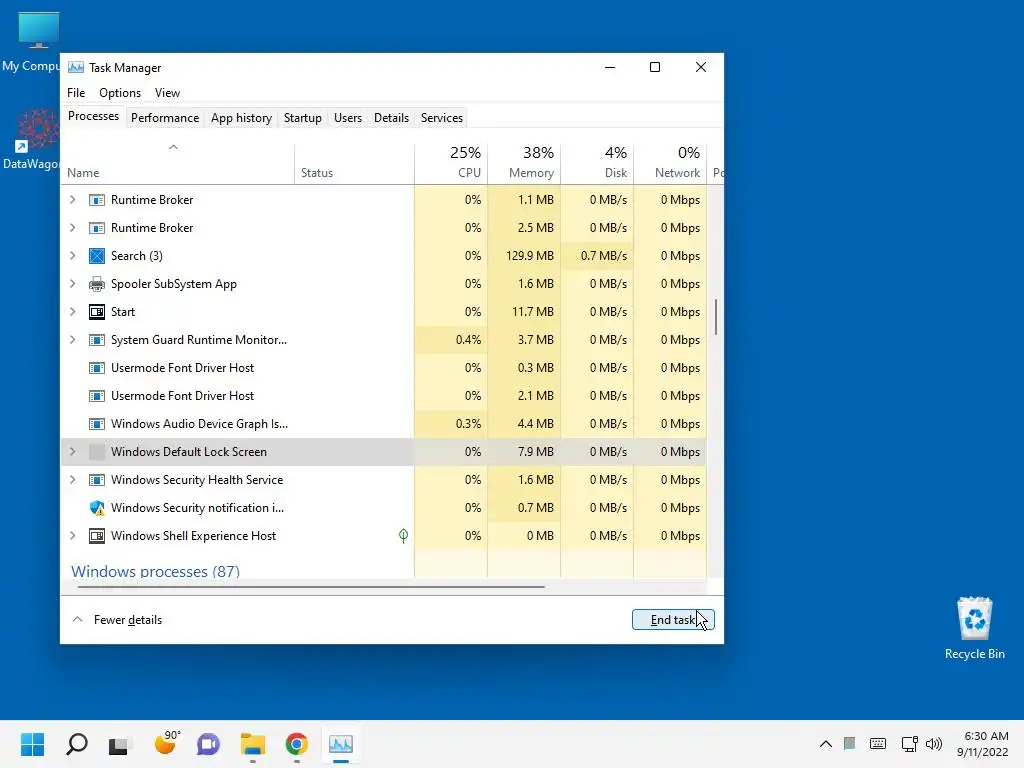This screenshot has width=1024, height=768.
Task: Expand the second Runtime Broker row
Action: pos(72,228)
